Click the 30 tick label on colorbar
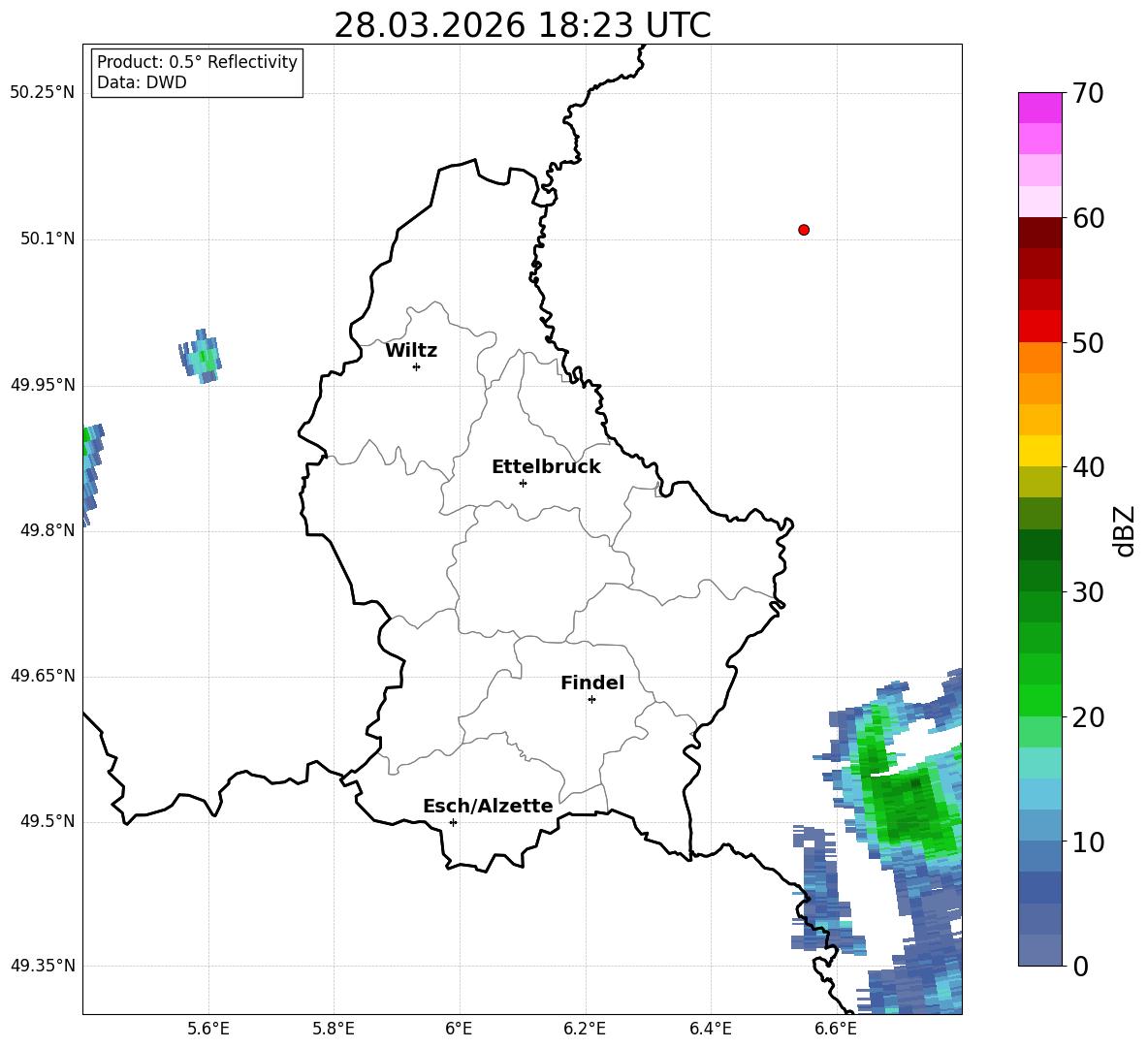Image resolution: width=1148 pixels, height=1048 pixels. pos(1088,592)
